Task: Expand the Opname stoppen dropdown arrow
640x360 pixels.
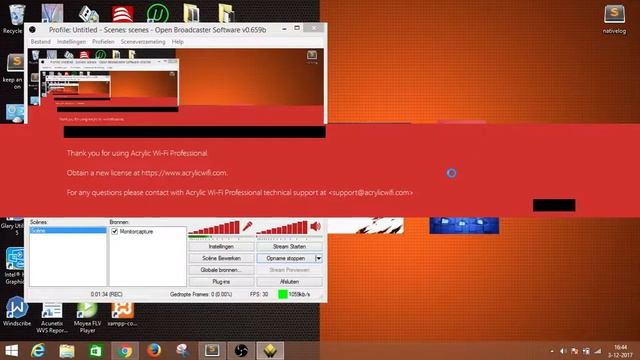Action: click(x=318, y=258)
